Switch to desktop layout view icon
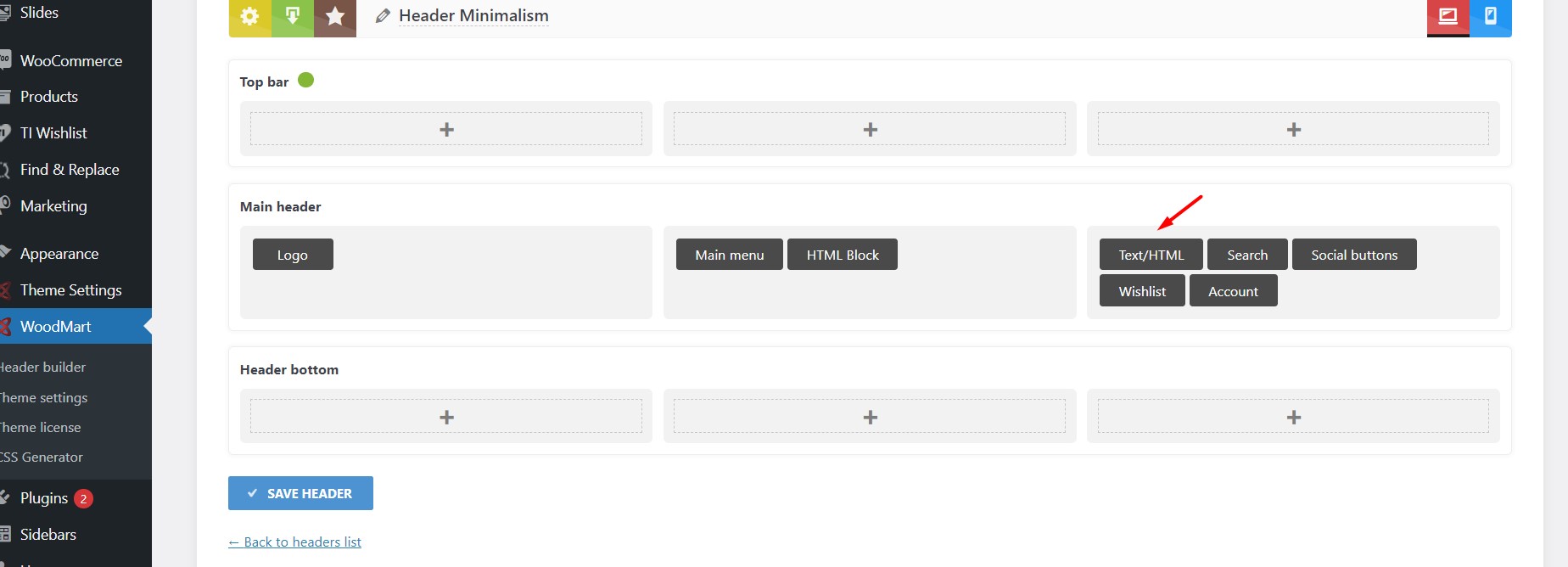 click(x=1448, y=17)
